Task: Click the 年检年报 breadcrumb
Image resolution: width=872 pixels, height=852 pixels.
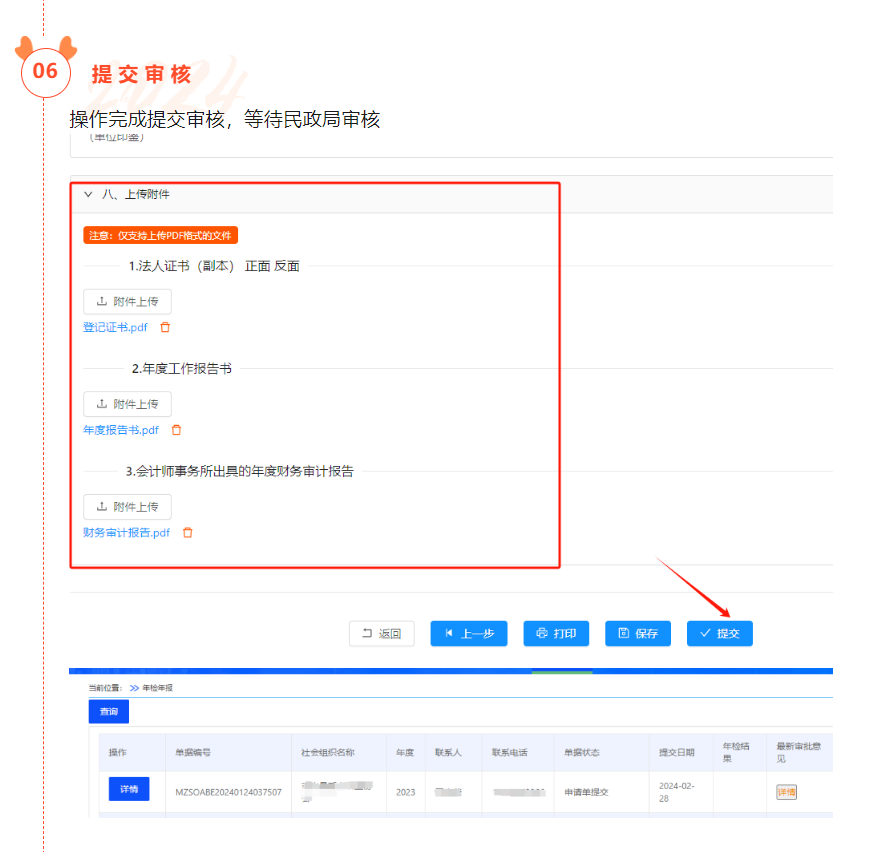Action: (157, 688)
